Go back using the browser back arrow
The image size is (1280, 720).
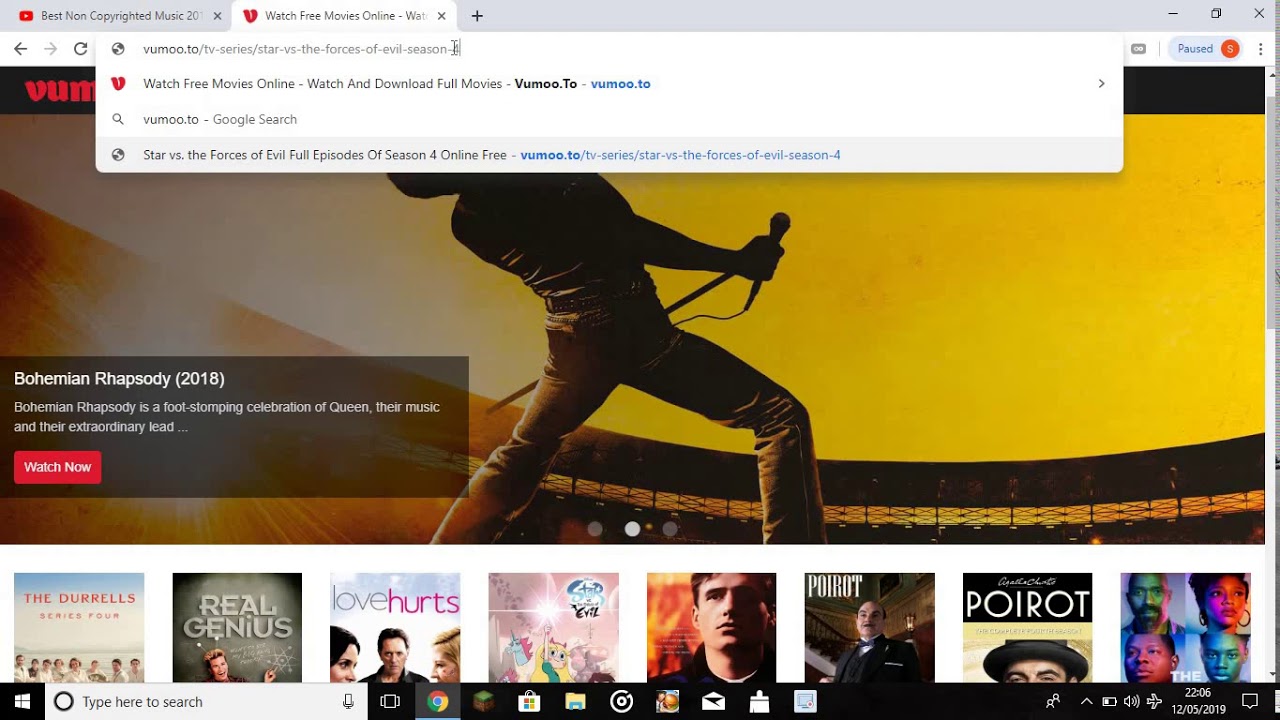tap(20, 49)
